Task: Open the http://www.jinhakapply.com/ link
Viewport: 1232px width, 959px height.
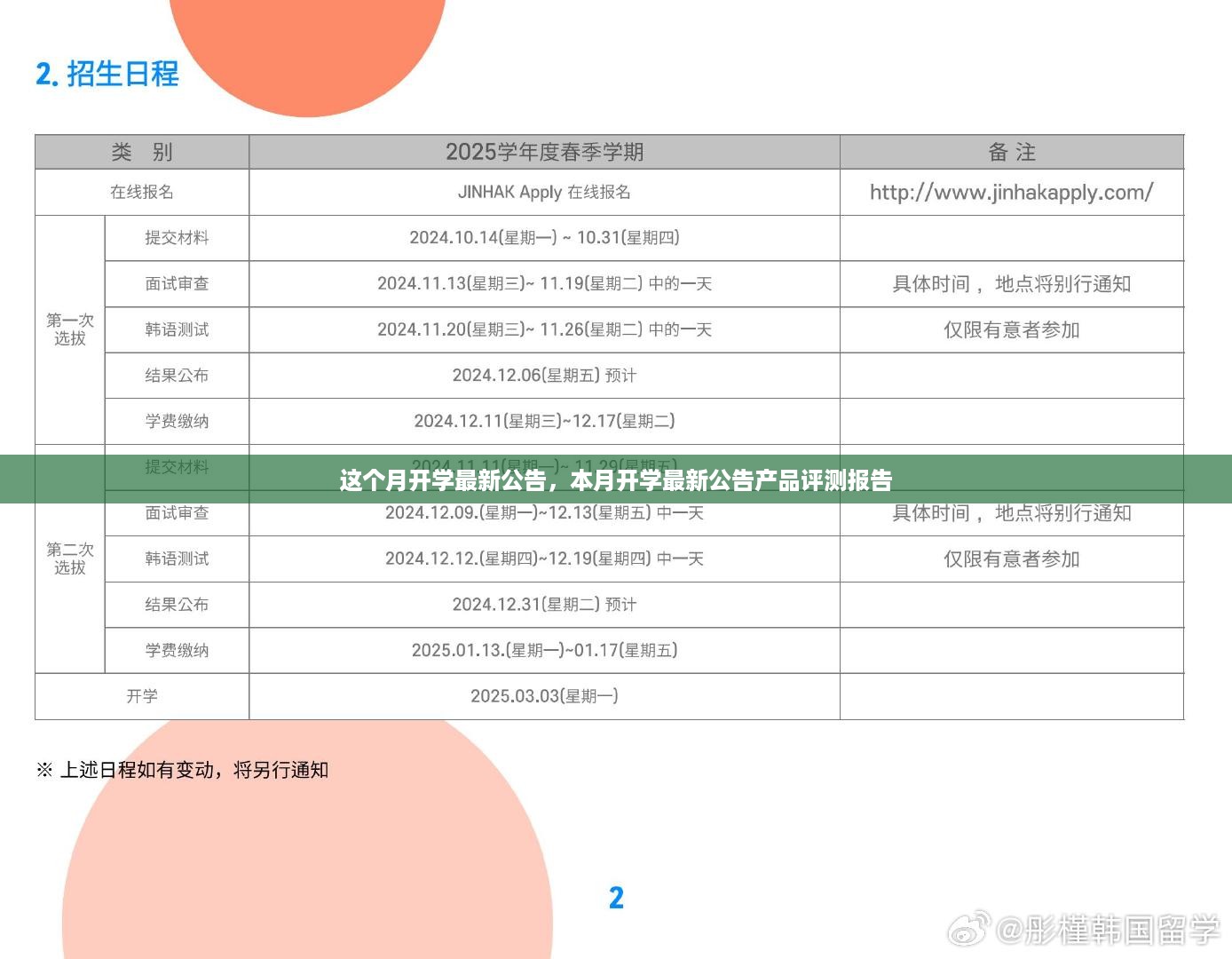Action: click(1012, 192)
